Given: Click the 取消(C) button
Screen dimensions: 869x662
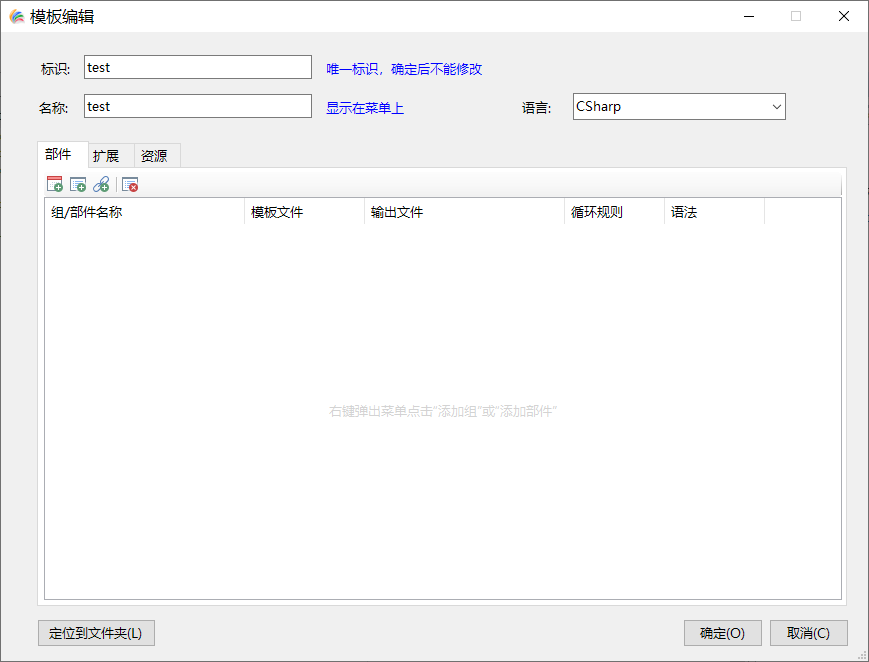Looking at the screenshot, I should [809, 633].
